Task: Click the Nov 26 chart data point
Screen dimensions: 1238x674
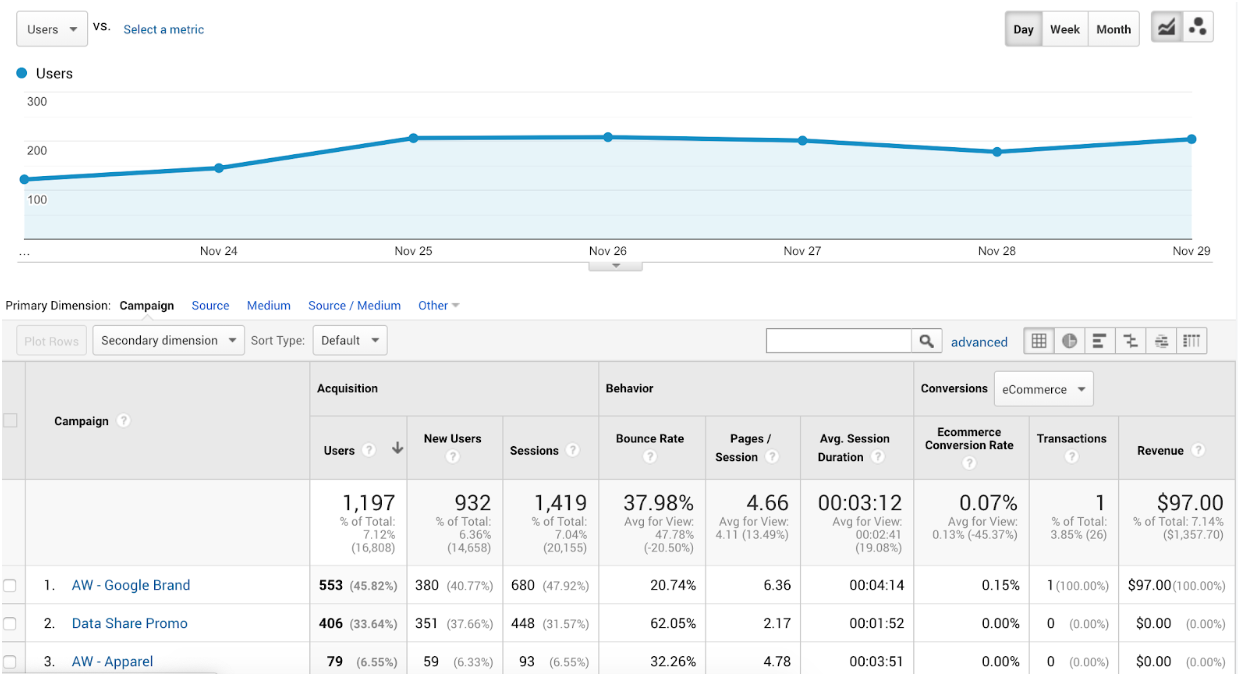Action: (x=608, y=137)
